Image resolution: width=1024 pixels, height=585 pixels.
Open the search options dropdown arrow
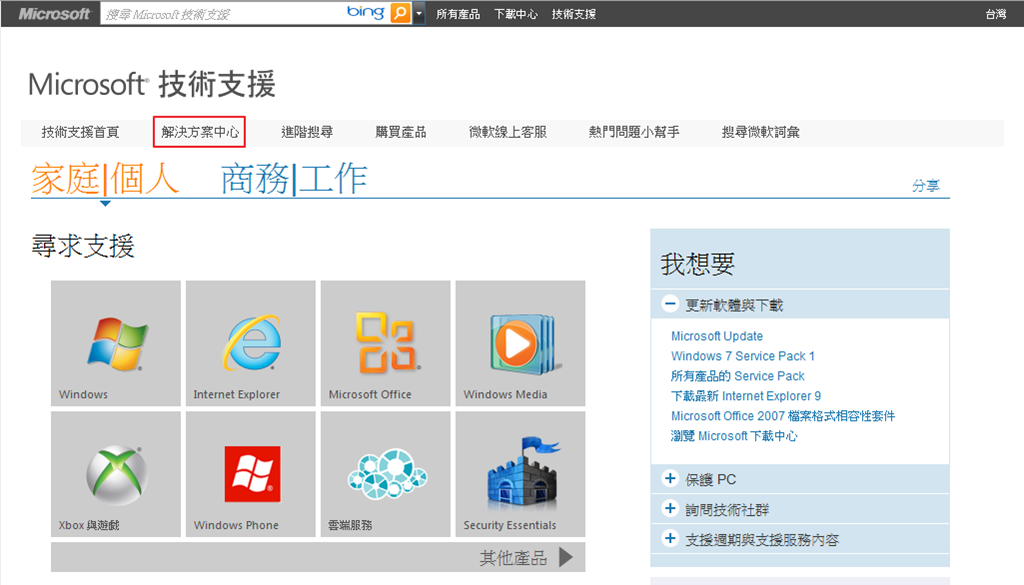tap(419, 13)
